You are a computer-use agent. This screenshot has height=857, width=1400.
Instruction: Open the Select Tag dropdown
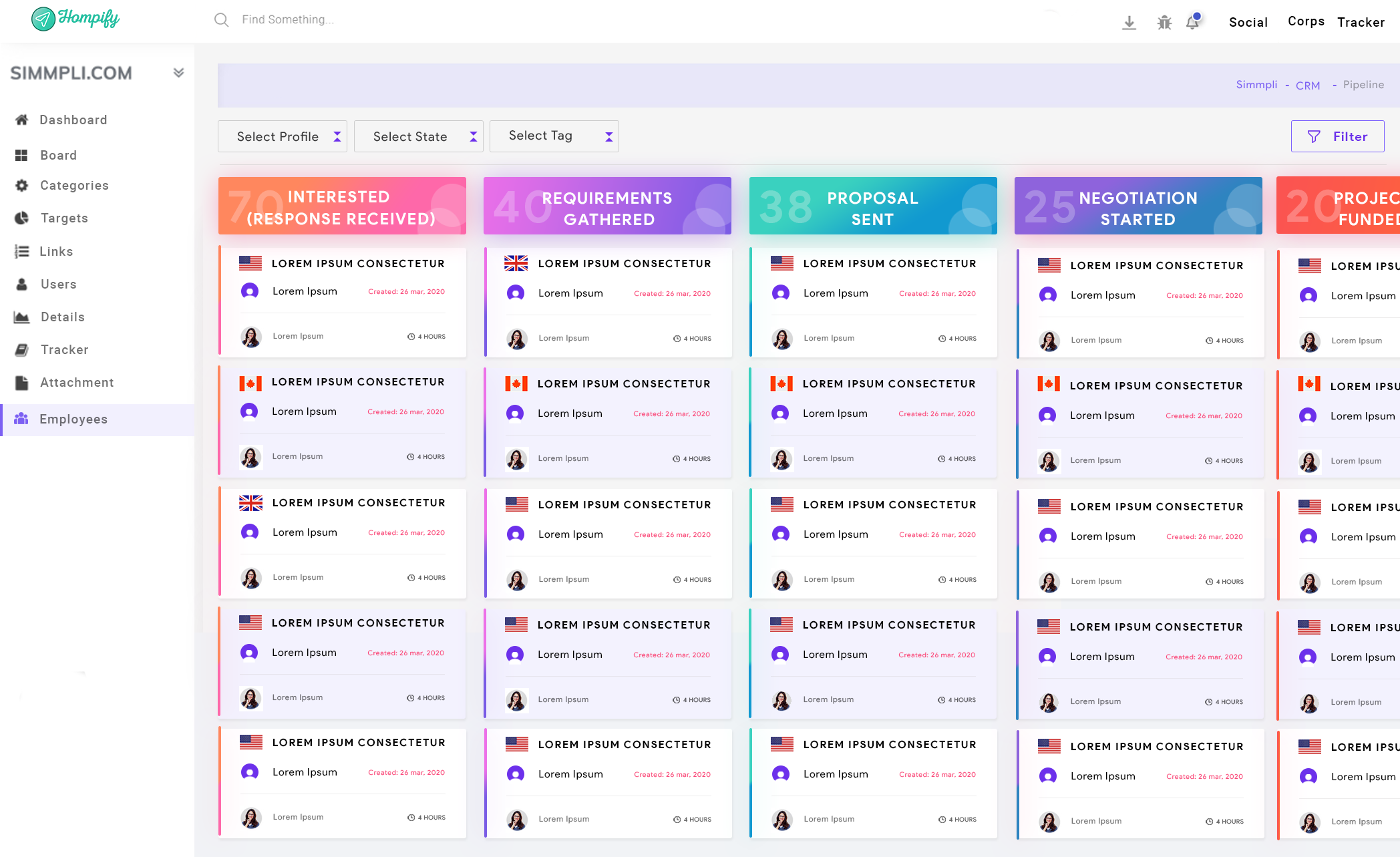click(x=554, y=136)
